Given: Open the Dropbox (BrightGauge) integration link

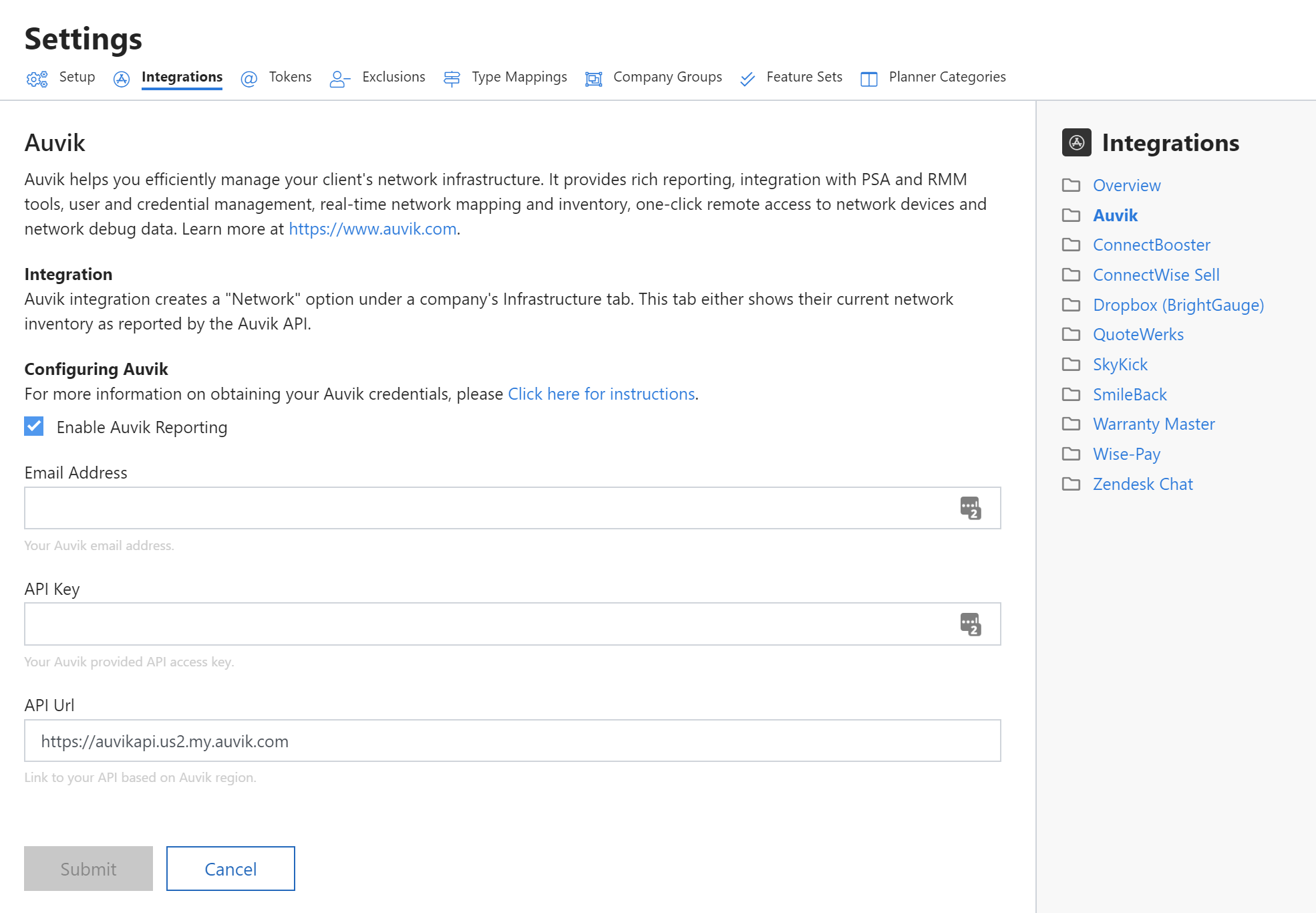Looking at the screenshot, I should [x=1178, y=305].
